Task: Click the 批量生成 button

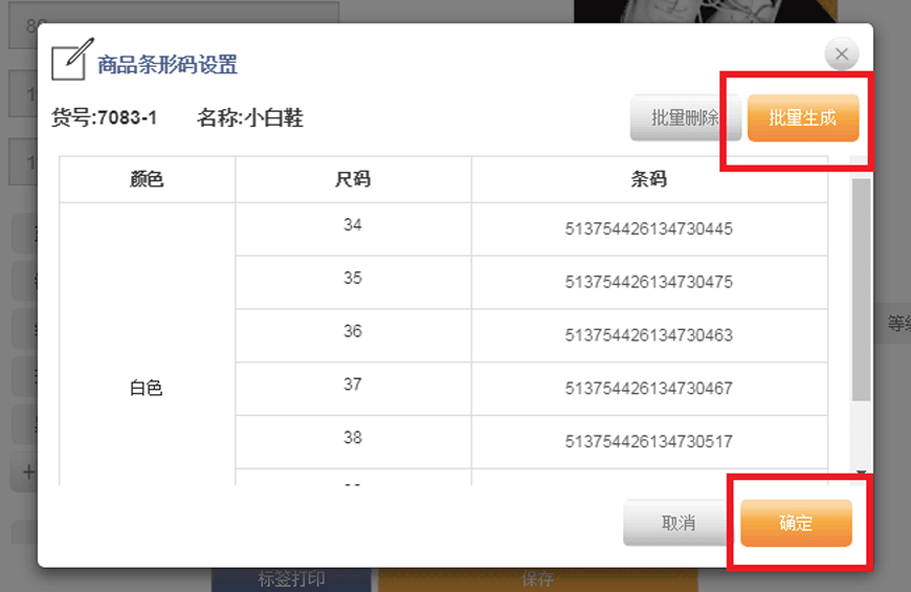Action: pyautogui.click(x=802, y=118)
